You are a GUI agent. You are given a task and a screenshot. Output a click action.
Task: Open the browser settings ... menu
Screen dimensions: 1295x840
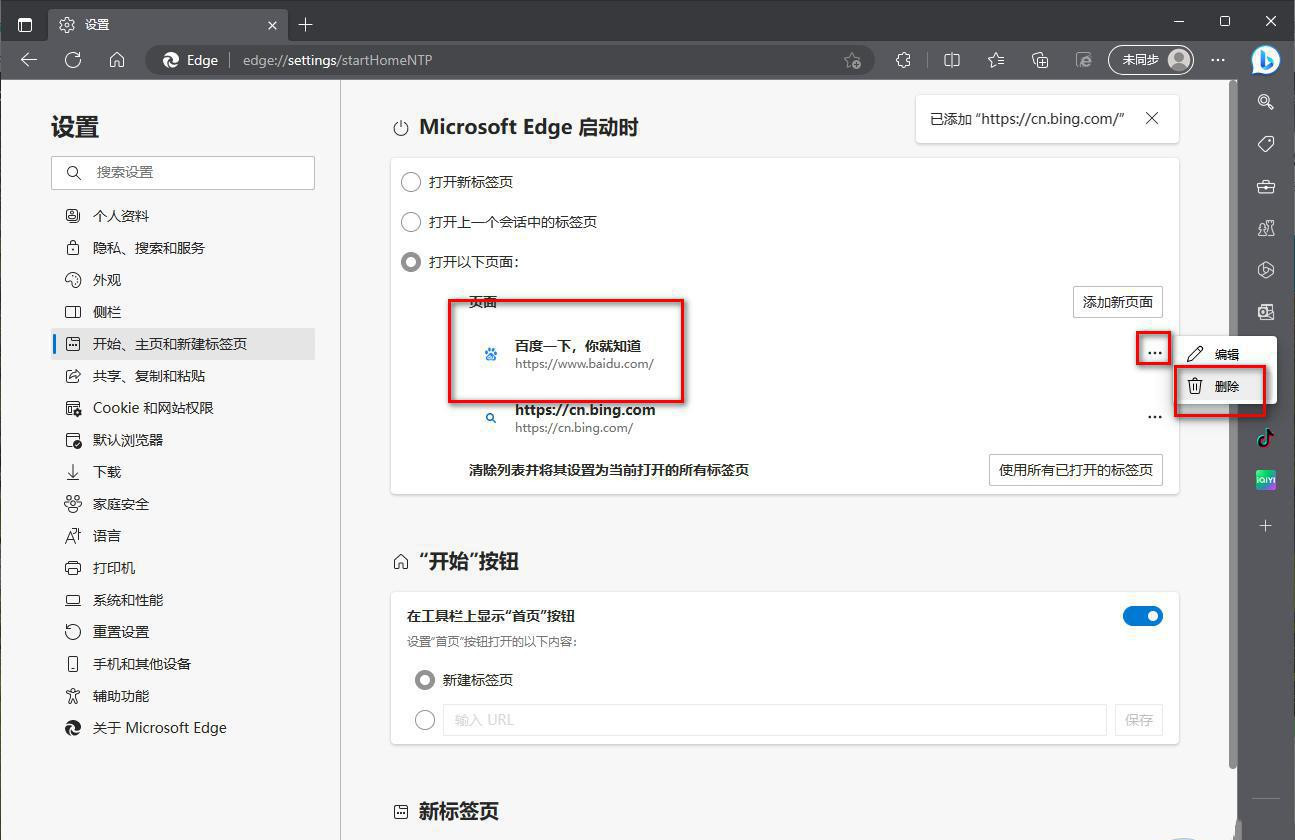[1218, 60]
